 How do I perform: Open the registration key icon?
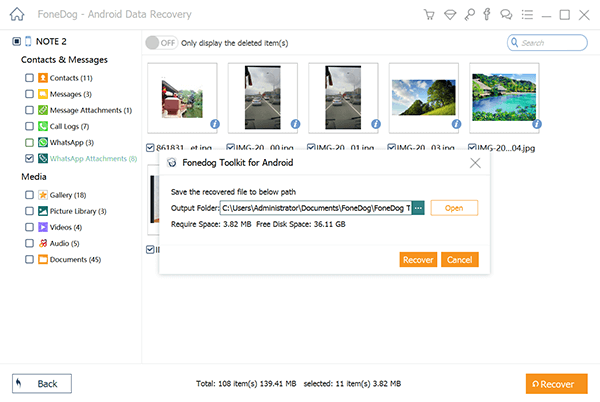point(469,15)
